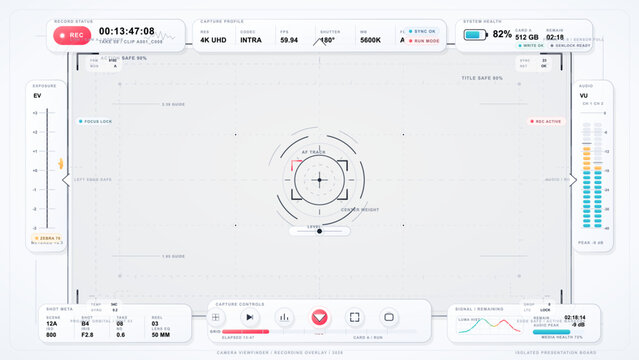
Task: Click the audio VU meter bars
Action: [x=592, y=174]
